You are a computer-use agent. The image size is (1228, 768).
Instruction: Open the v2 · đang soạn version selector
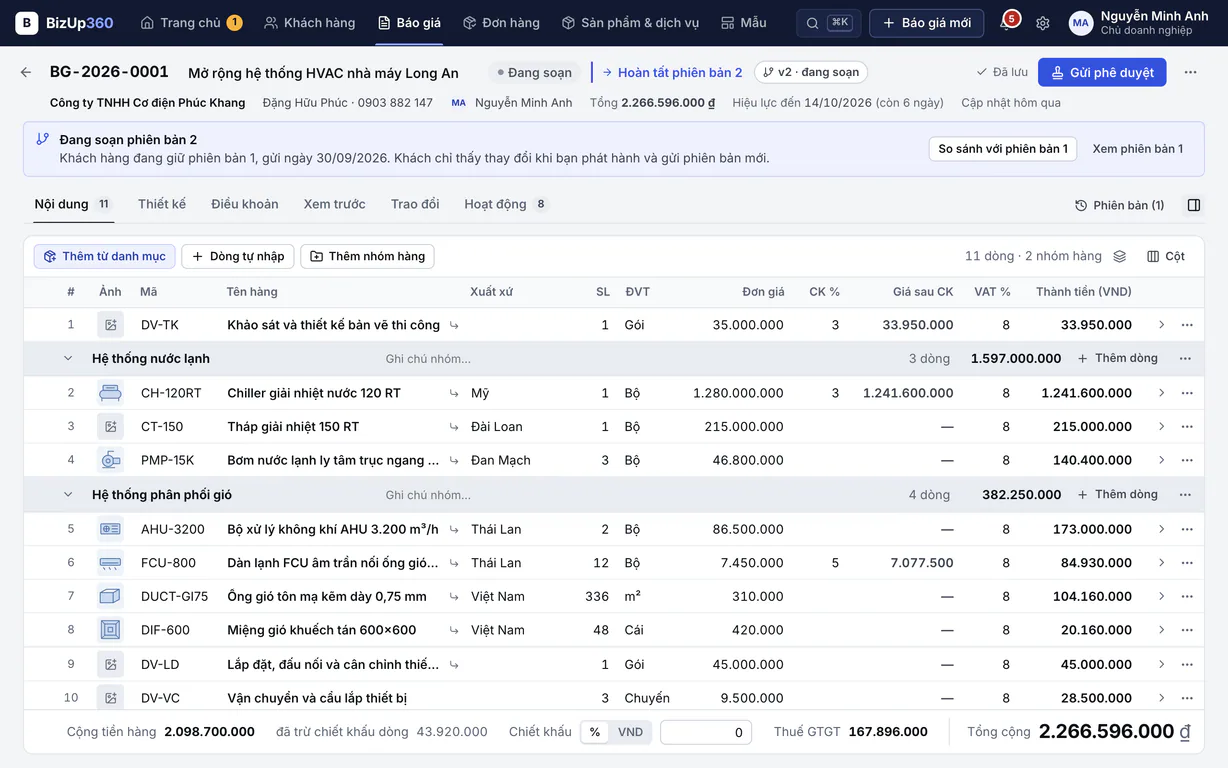811,72
